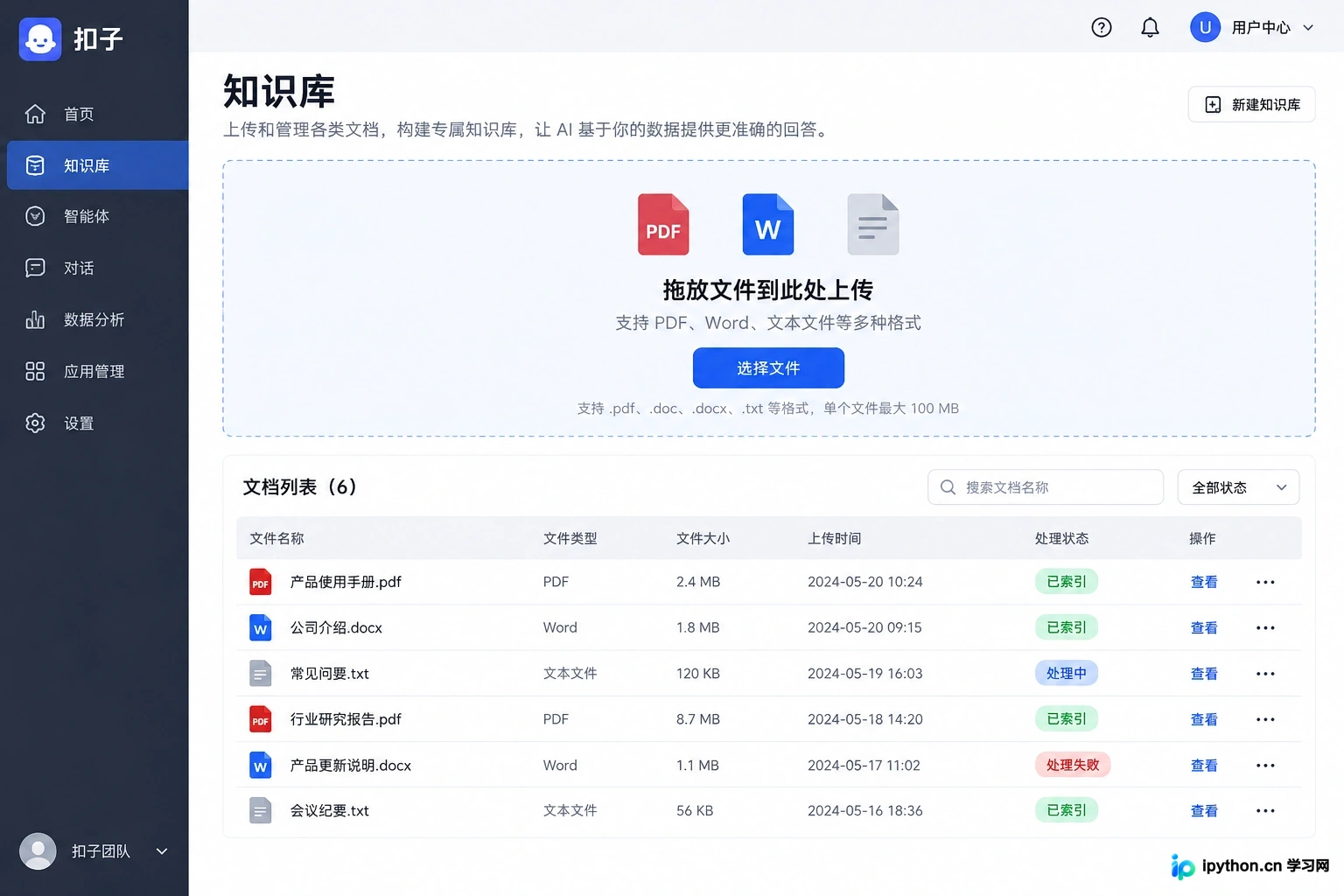The height and width of the screenshot is (896, 1344).
Task: Open more actions for 常见问要.txt
Action: (1265, 674)
